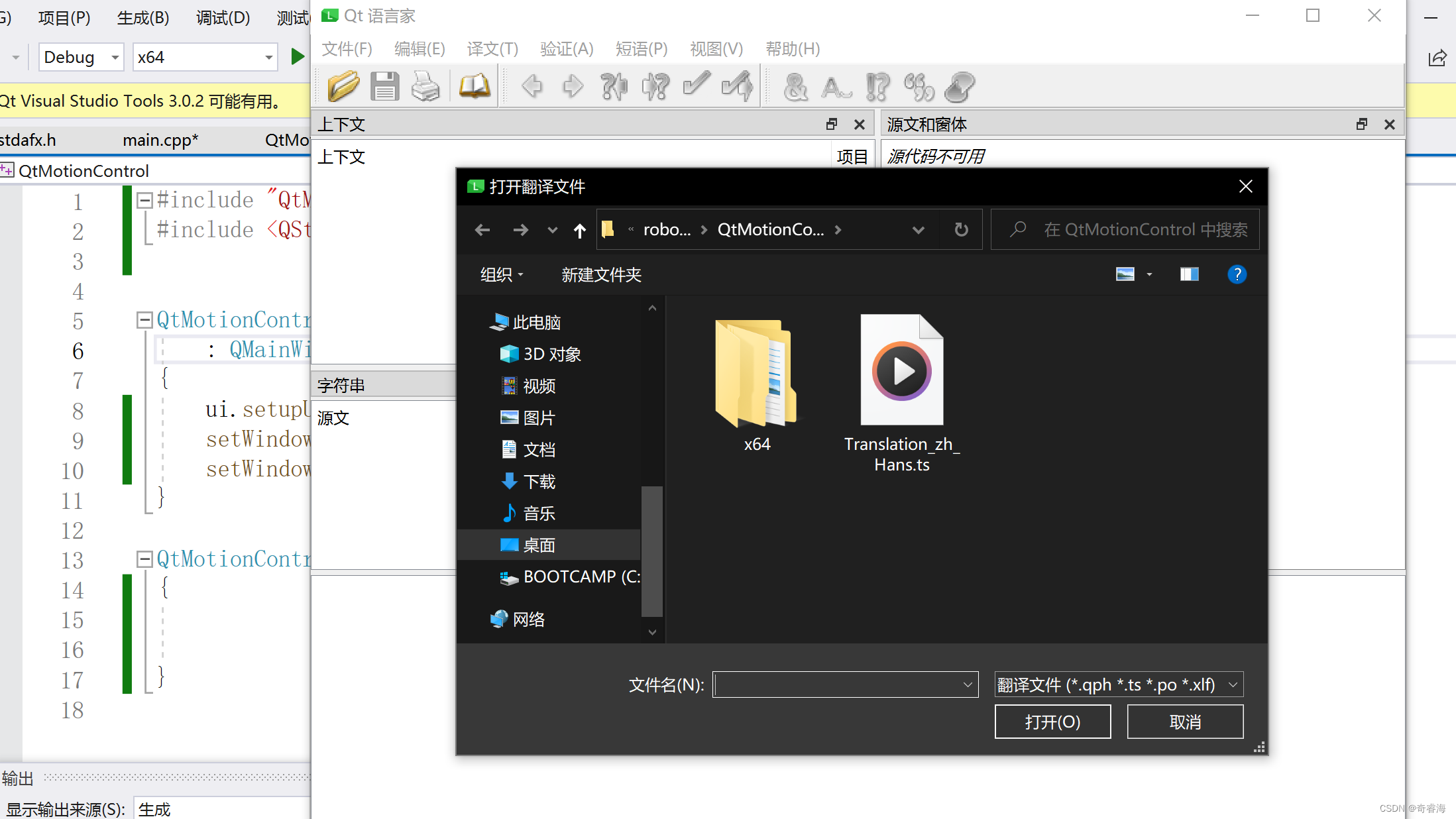Viewport: 1456px width, 819px height.
Task: Open the 验证(A) menu in Qt Linguist
Action: [x=567, y=49]
